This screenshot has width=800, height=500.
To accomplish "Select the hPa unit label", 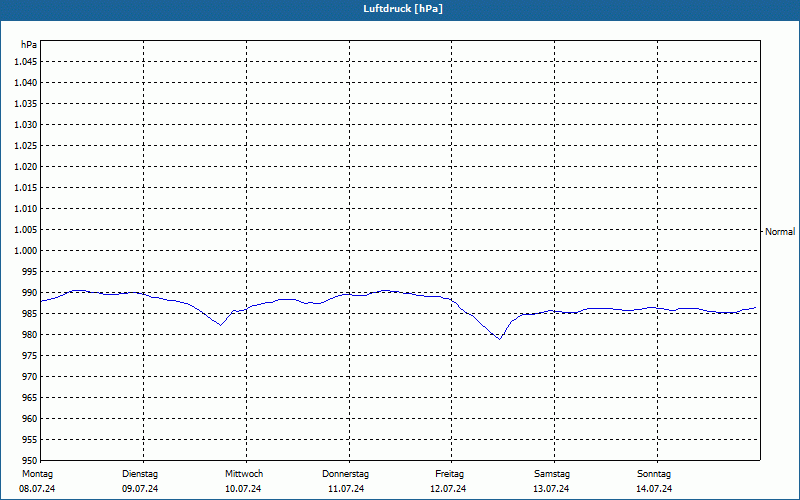I will click(29, 45).
